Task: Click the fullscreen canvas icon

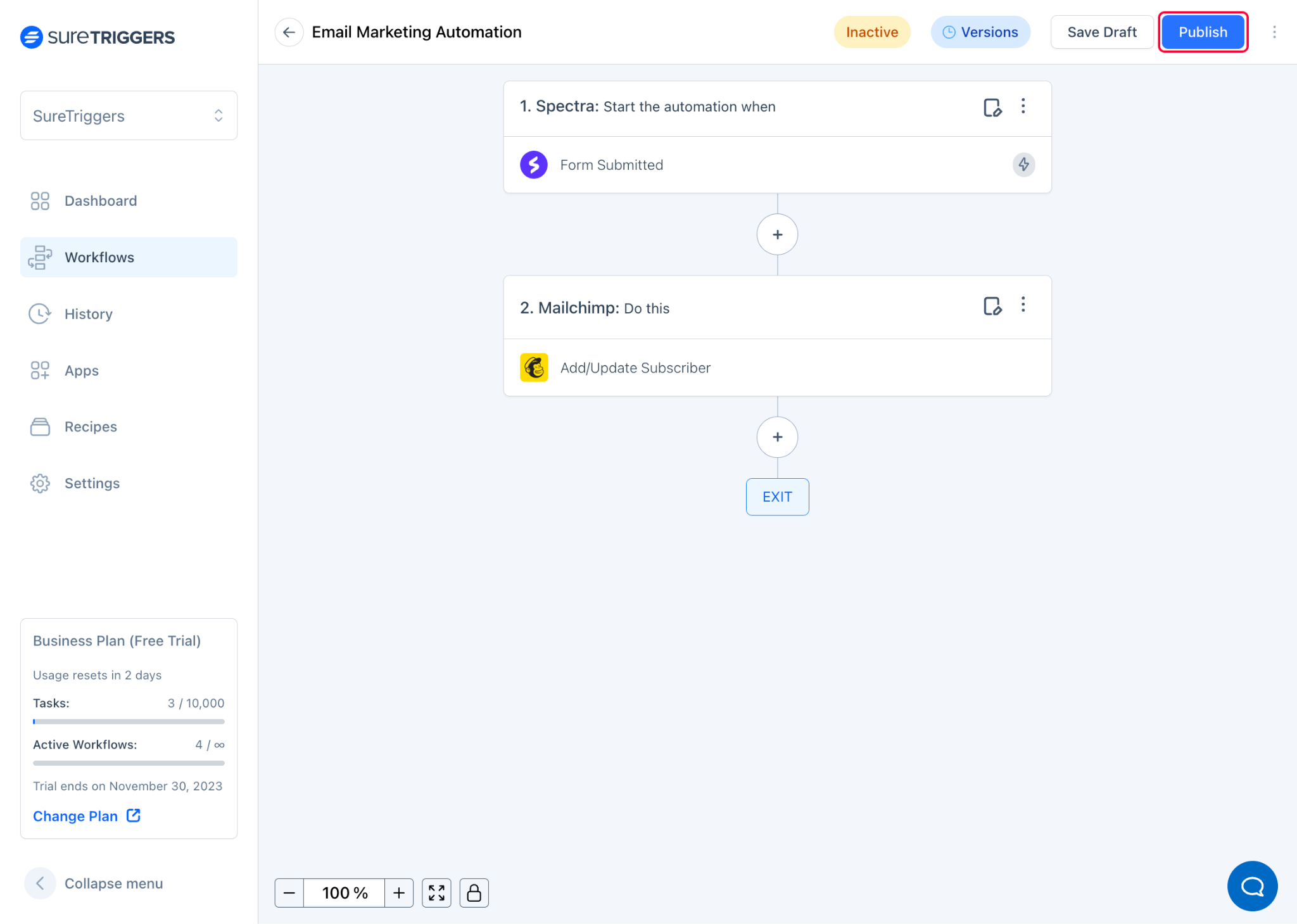Action: pos(436,892)
